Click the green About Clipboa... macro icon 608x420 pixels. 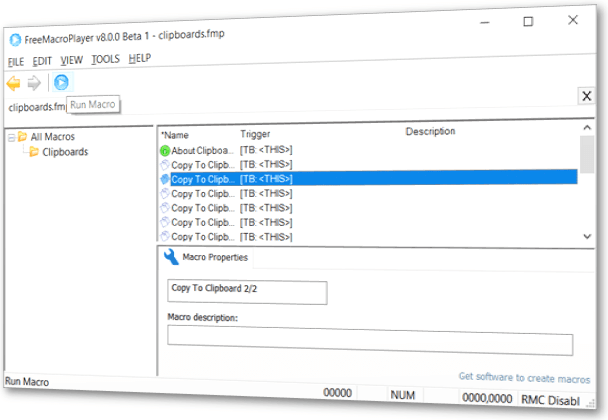pyautogui.click(x=165, y=150)
